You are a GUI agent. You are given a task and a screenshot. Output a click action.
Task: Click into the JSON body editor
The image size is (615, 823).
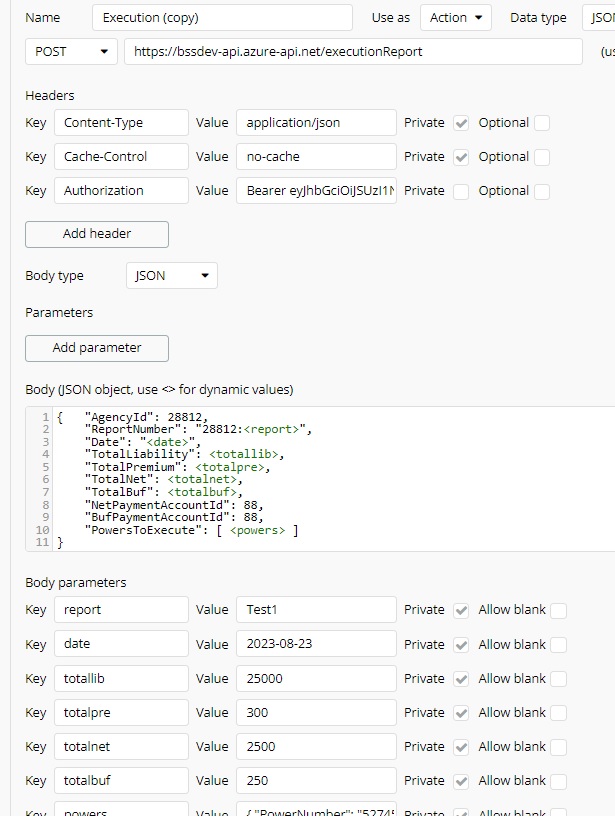coord(330,478)
